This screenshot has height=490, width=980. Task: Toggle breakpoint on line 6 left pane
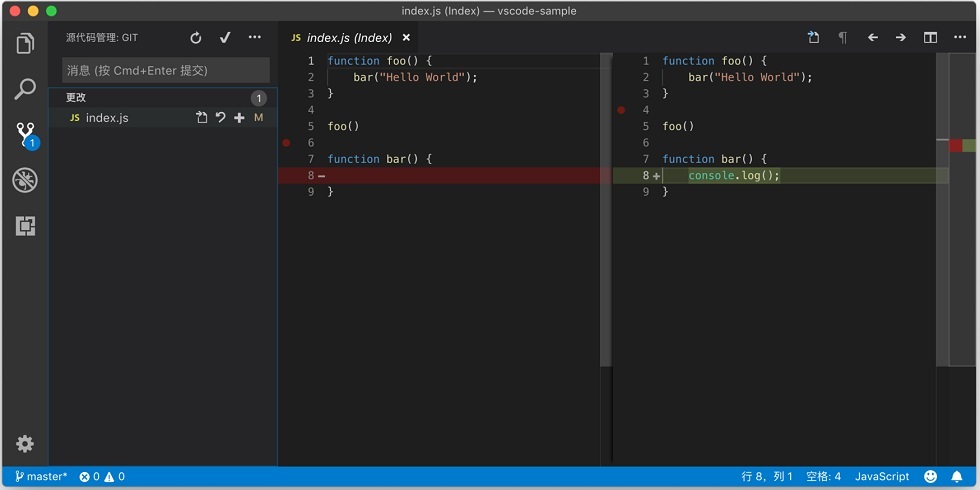[286, 142]
